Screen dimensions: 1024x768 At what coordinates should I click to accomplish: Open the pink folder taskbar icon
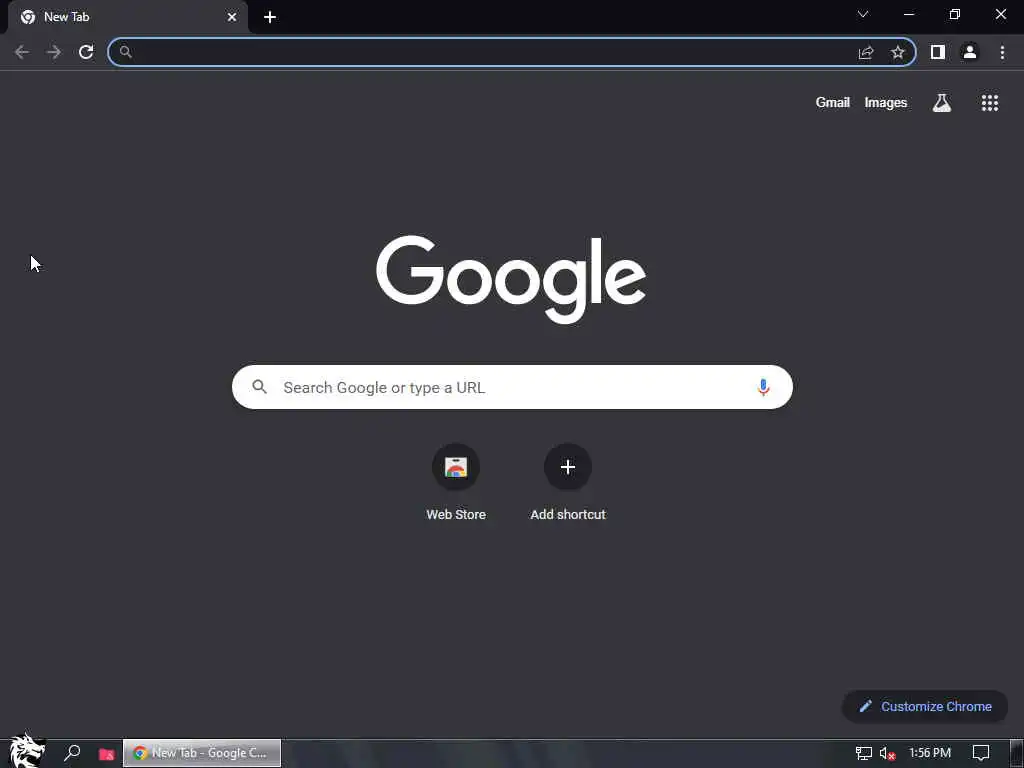pos(106,754)
